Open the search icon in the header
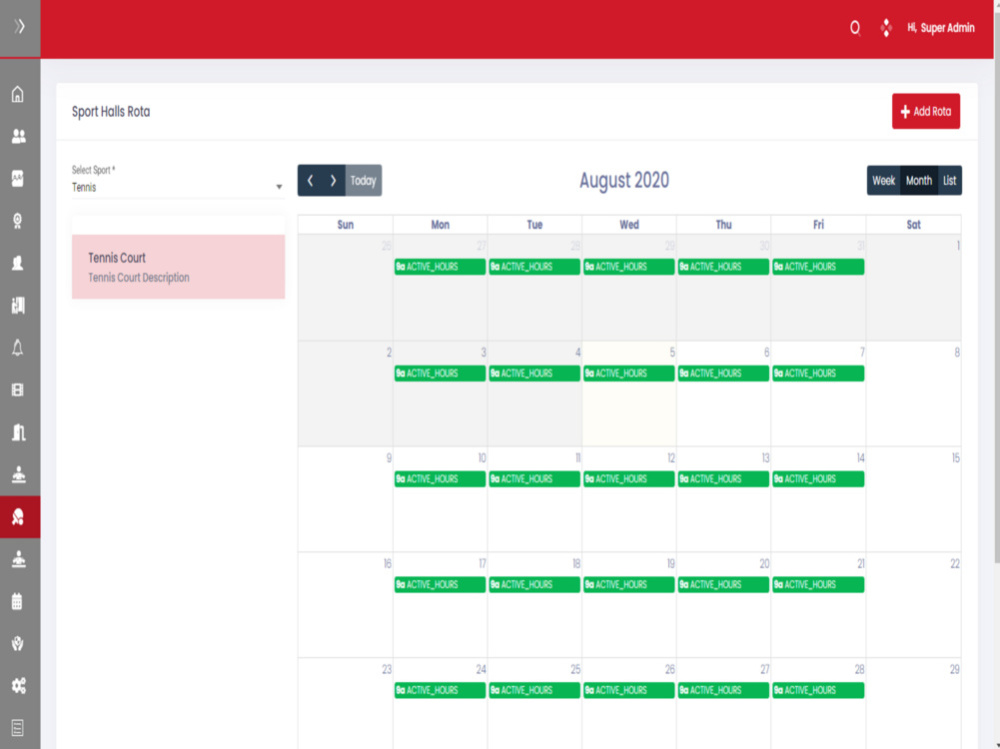 tap(853, 28)
